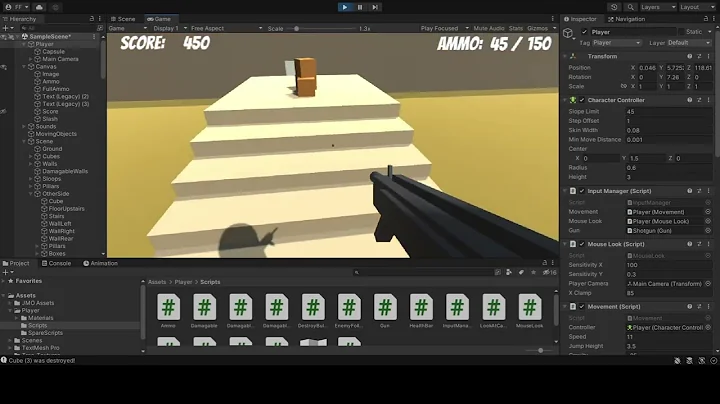This screenshot has height=404, width=720.
Task: Open the Layout dropdown
Action: tap(697, 7)
